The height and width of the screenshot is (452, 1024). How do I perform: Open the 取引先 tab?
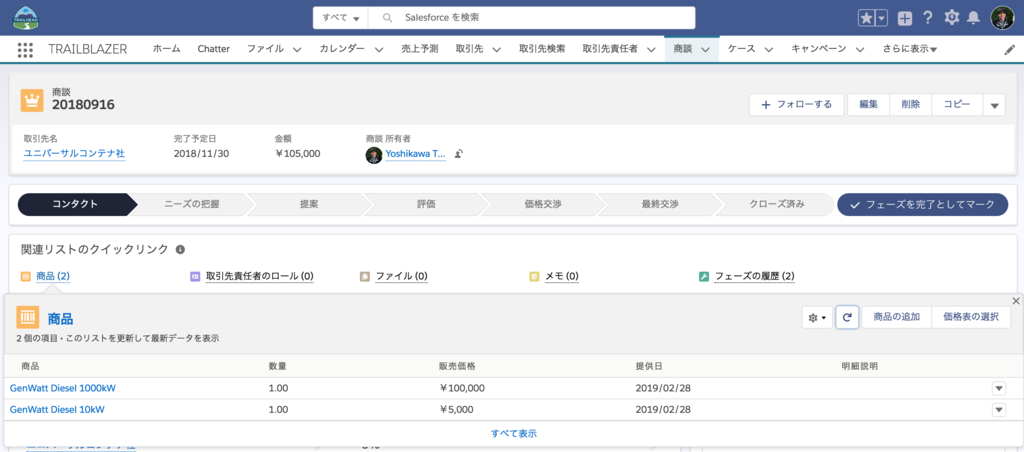point(470,49)
